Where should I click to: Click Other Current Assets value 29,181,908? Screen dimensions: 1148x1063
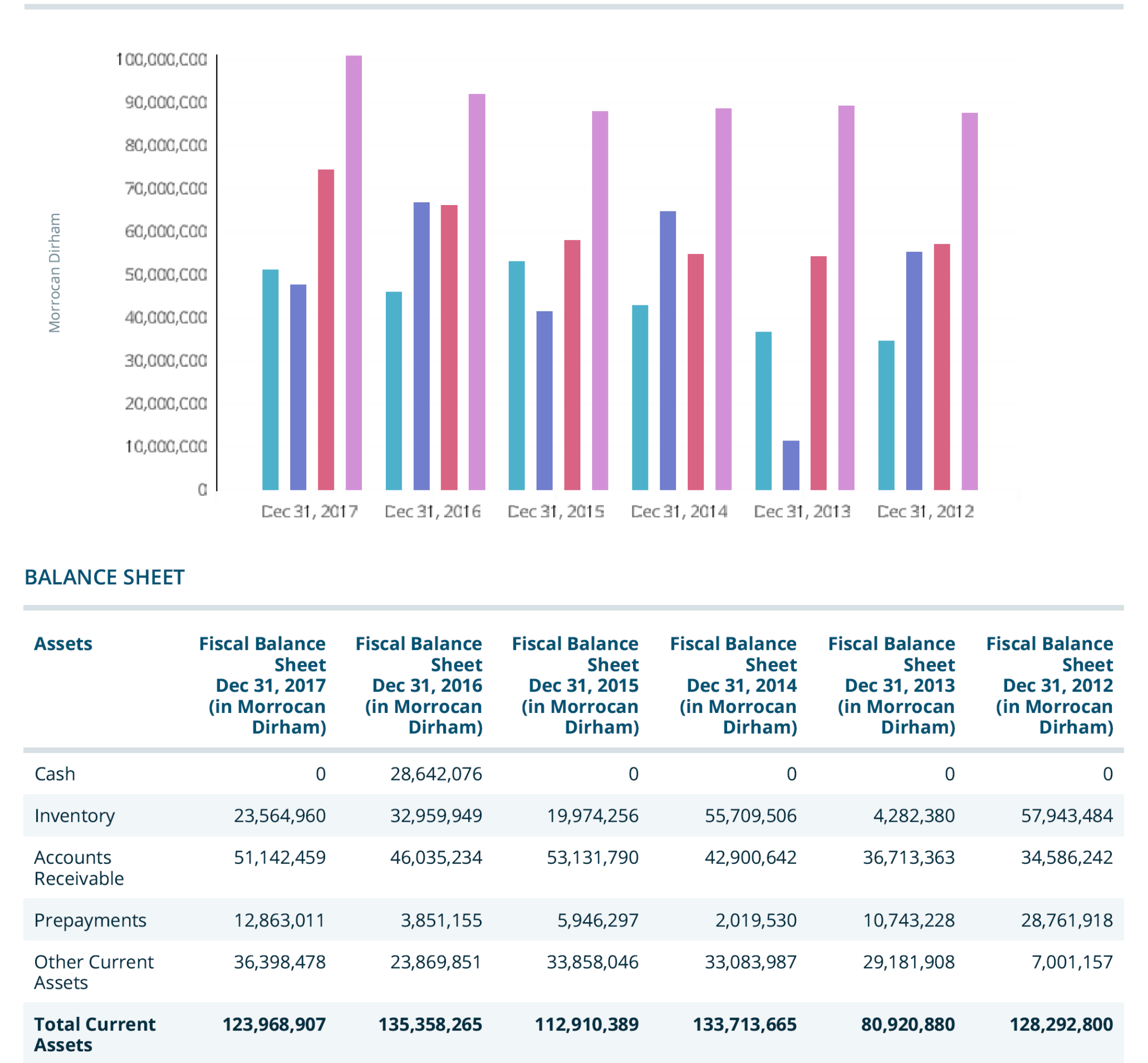tap(909, 962)
